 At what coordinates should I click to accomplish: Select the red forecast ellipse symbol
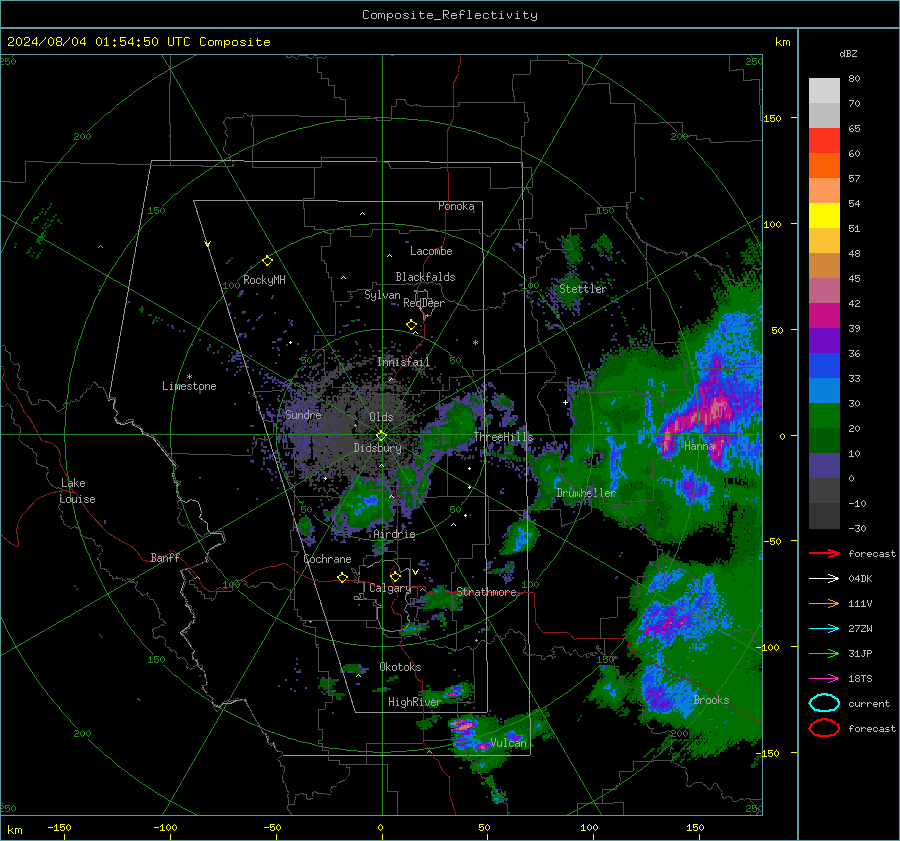click(824, 728)
